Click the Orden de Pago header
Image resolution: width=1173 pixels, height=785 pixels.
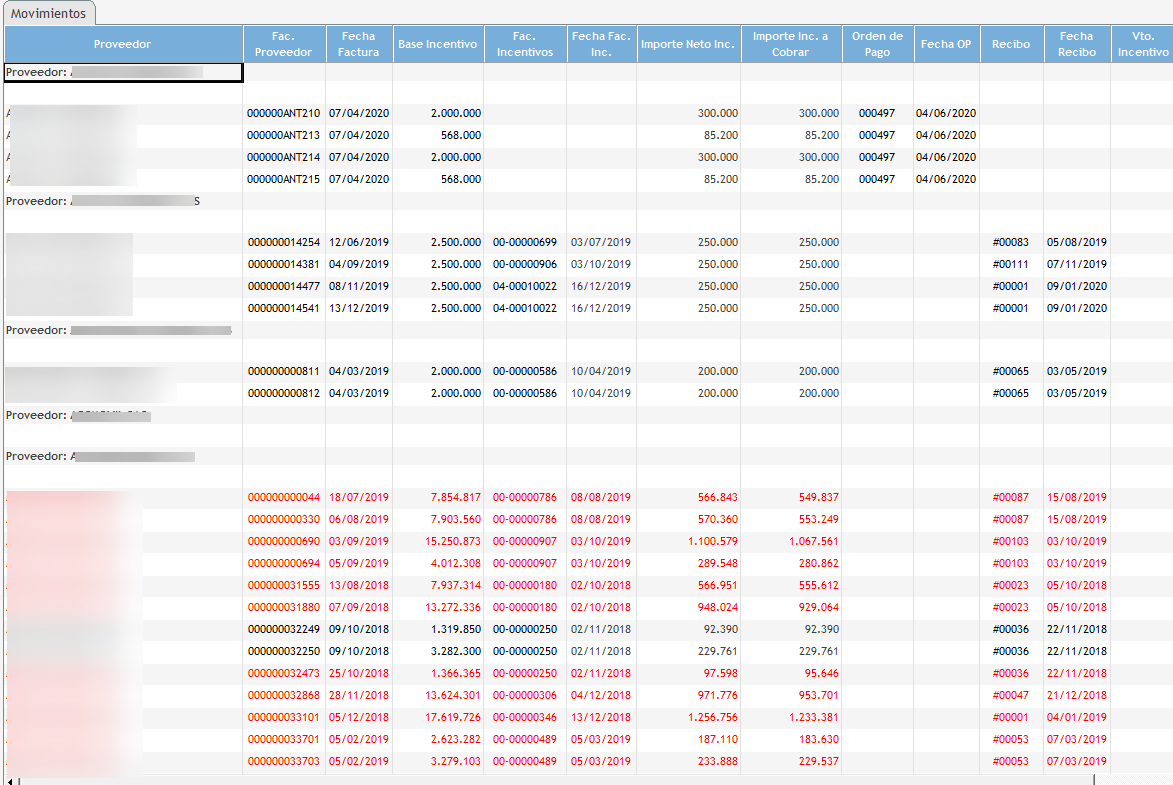point(877,44)
